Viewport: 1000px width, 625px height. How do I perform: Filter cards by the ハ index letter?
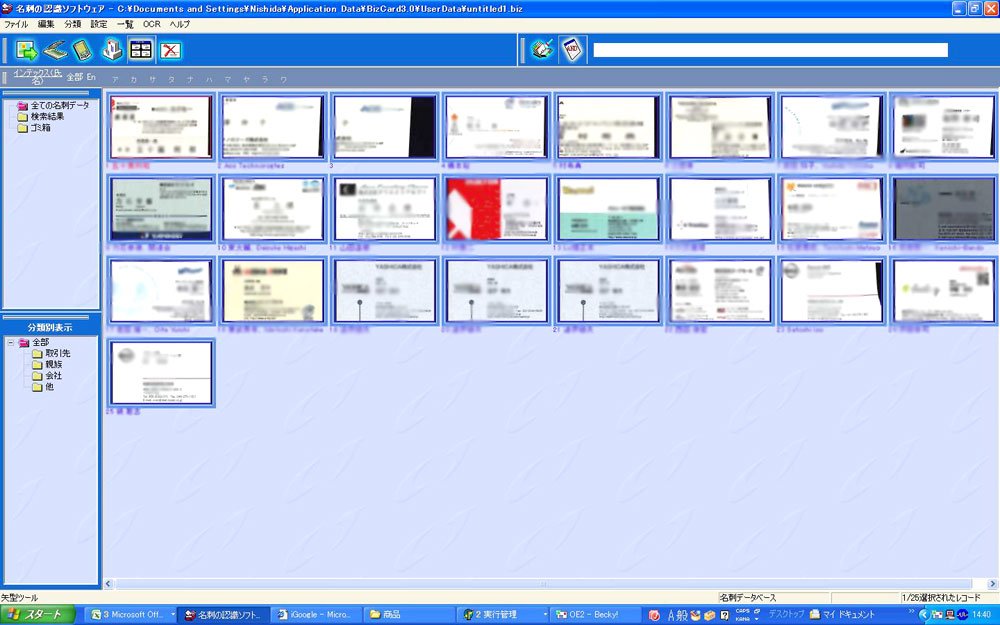209,80
